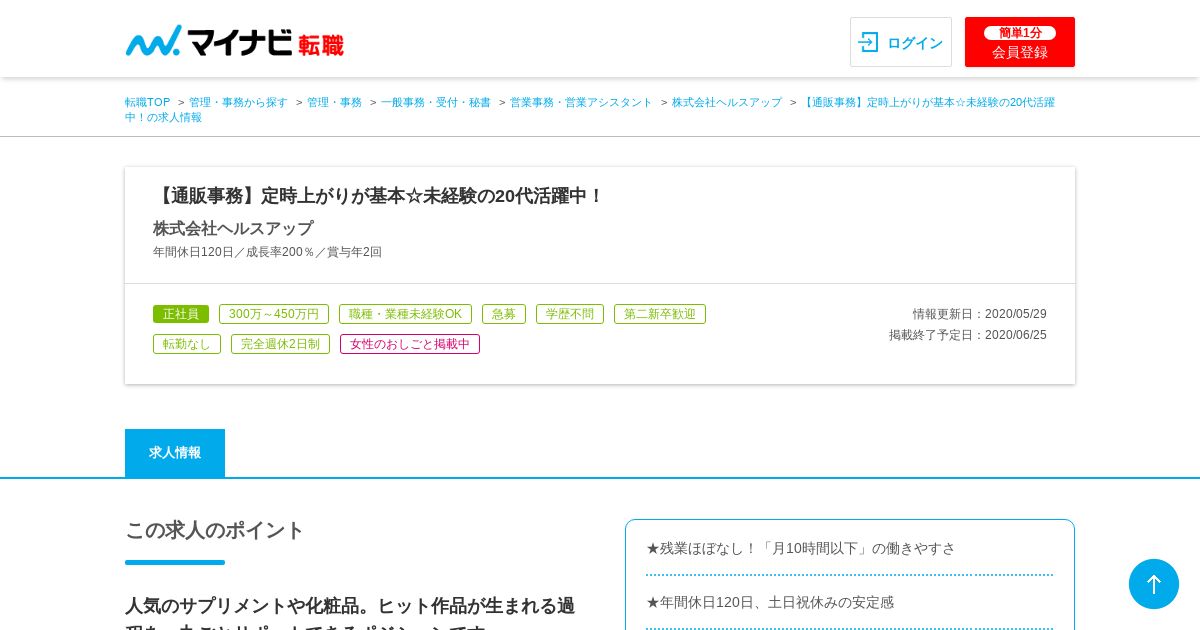This screenshot has height=630, width=1200.
Task: Click the 年間休日120日／成長率200％ subtitle
Action: pos(267,252)
